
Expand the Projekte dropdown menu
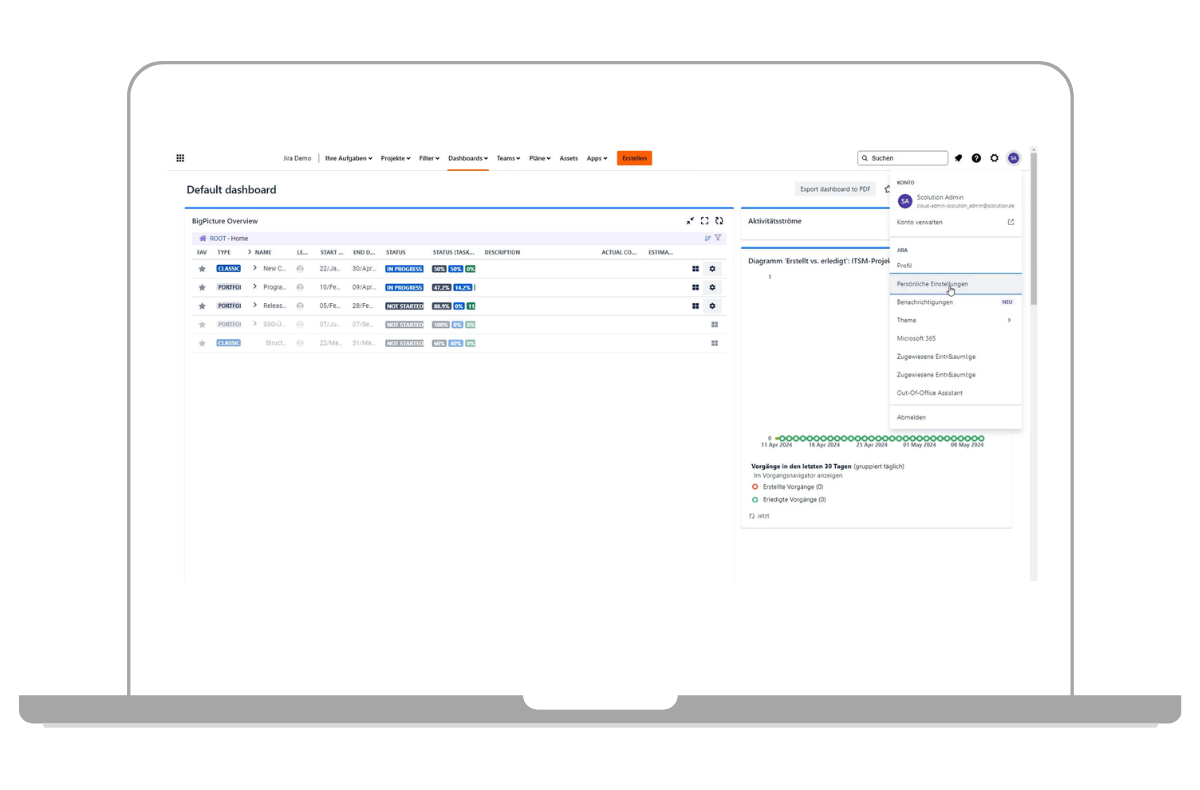(x=395, y=158)
